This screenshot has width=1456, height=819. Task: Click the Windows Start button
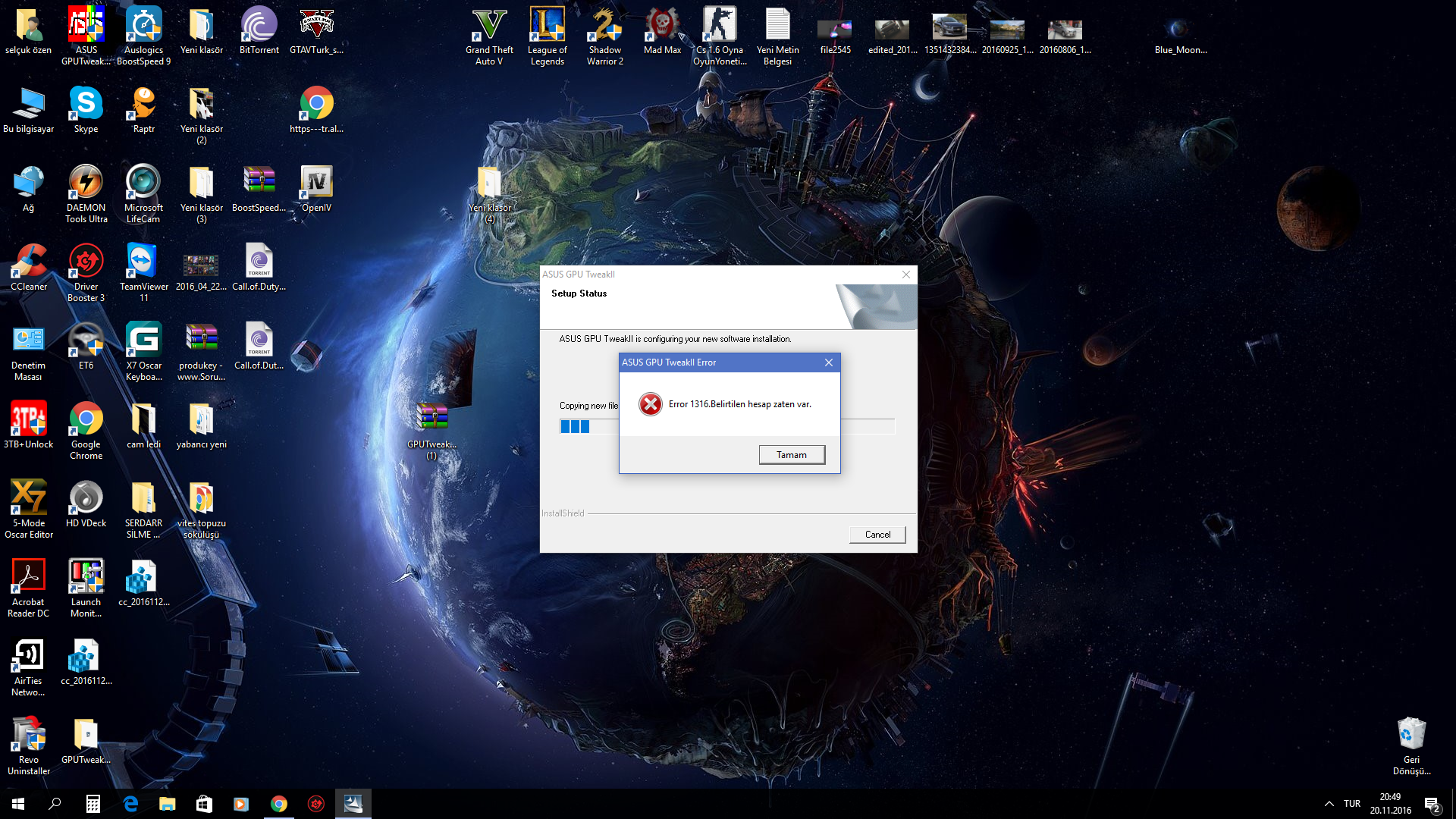18,804
